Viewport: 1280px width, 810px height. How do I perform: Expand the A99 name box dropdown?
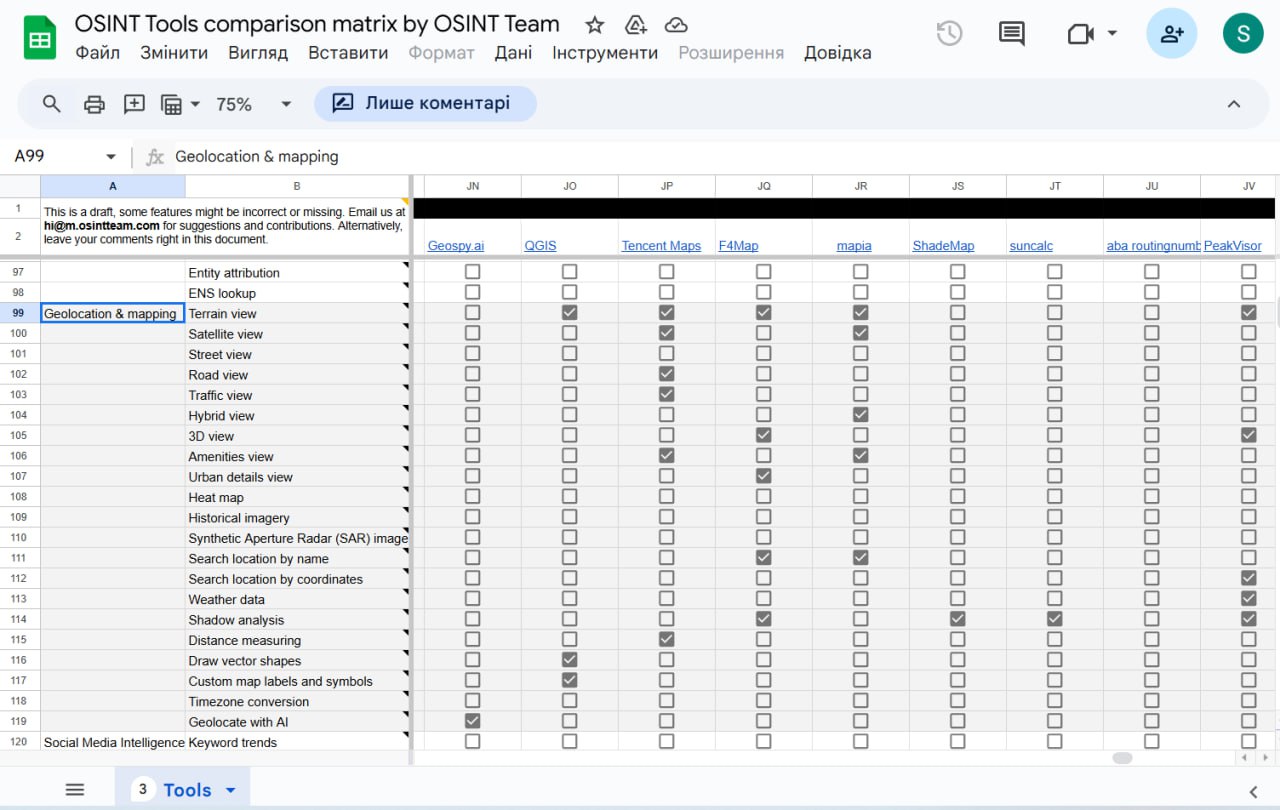(x=111, y=157)
